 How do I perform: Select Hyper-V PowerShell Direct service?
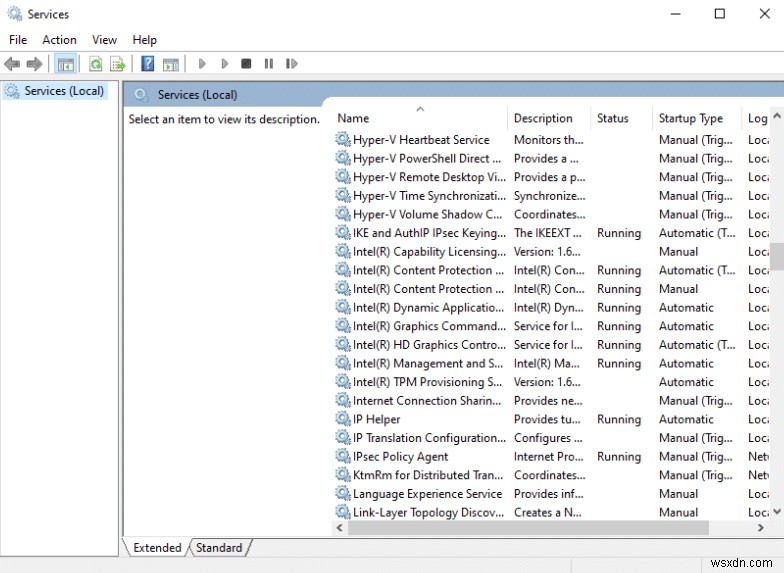[426, 158]
